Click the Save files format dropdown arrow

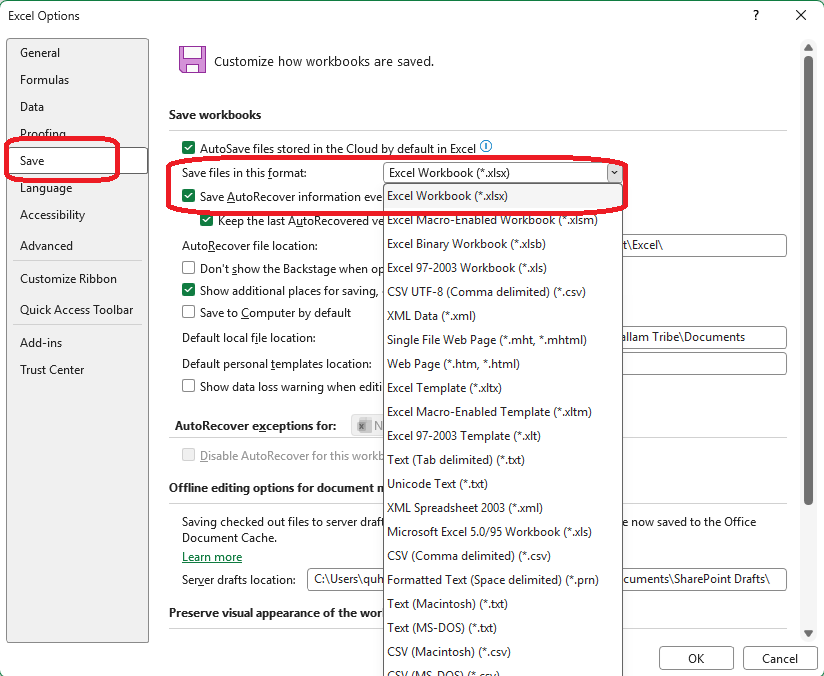point(614,173)
